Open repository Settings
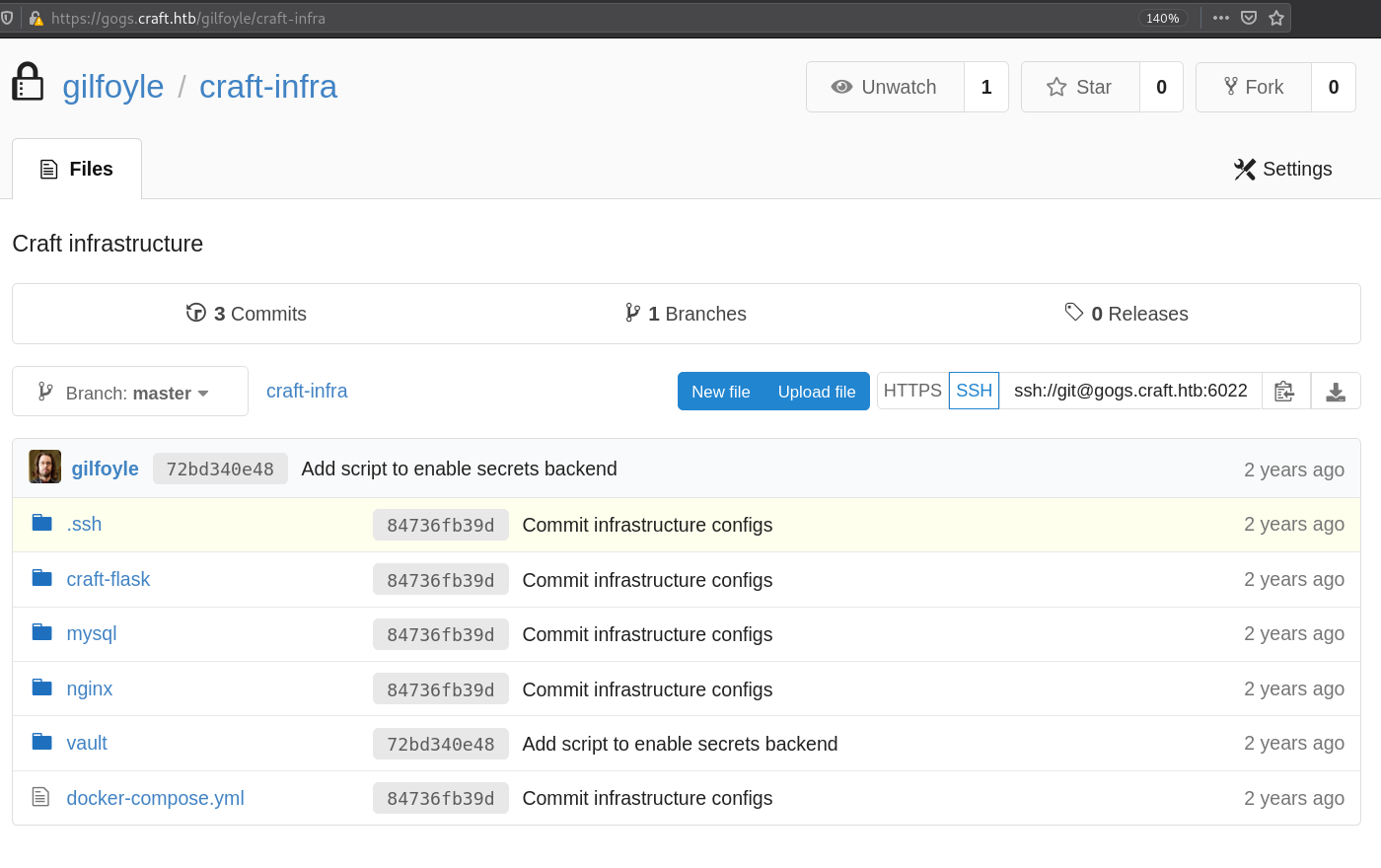The width and height of the screenshot is (1381, 868). tap(1282, 169)
